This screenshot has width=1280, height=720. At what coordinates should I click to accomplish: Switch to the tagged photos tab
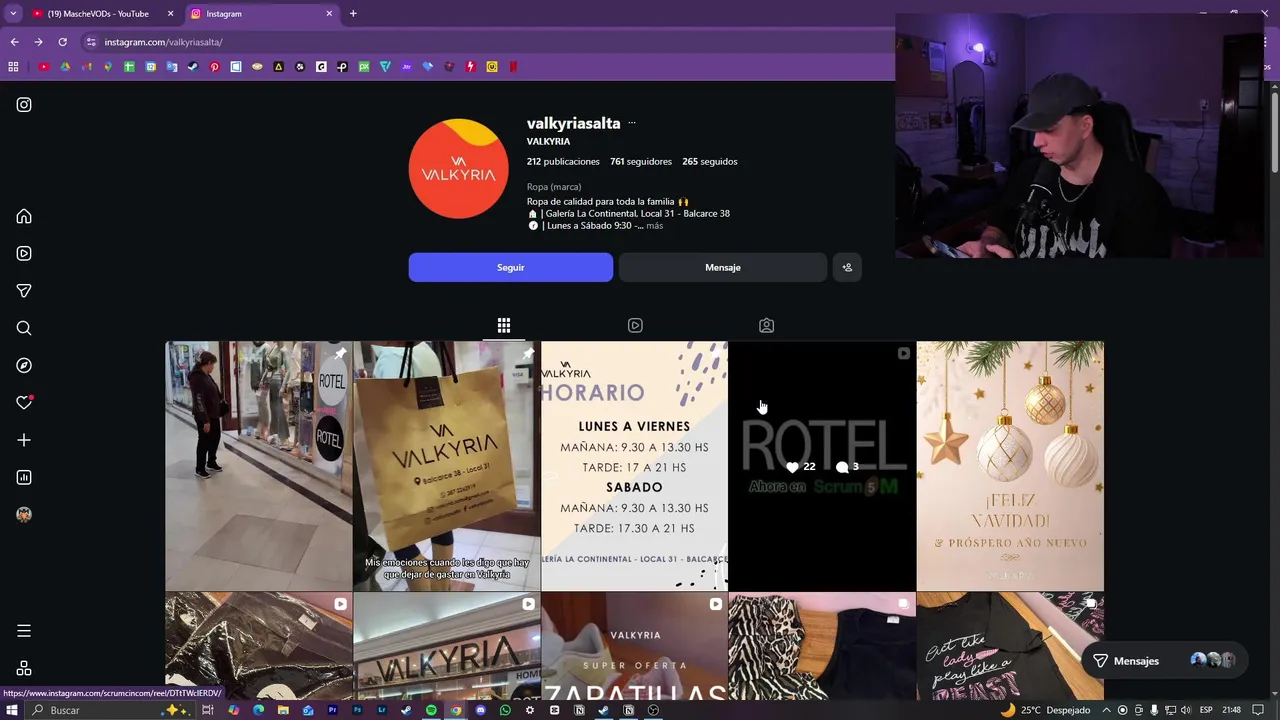[766, 325]
